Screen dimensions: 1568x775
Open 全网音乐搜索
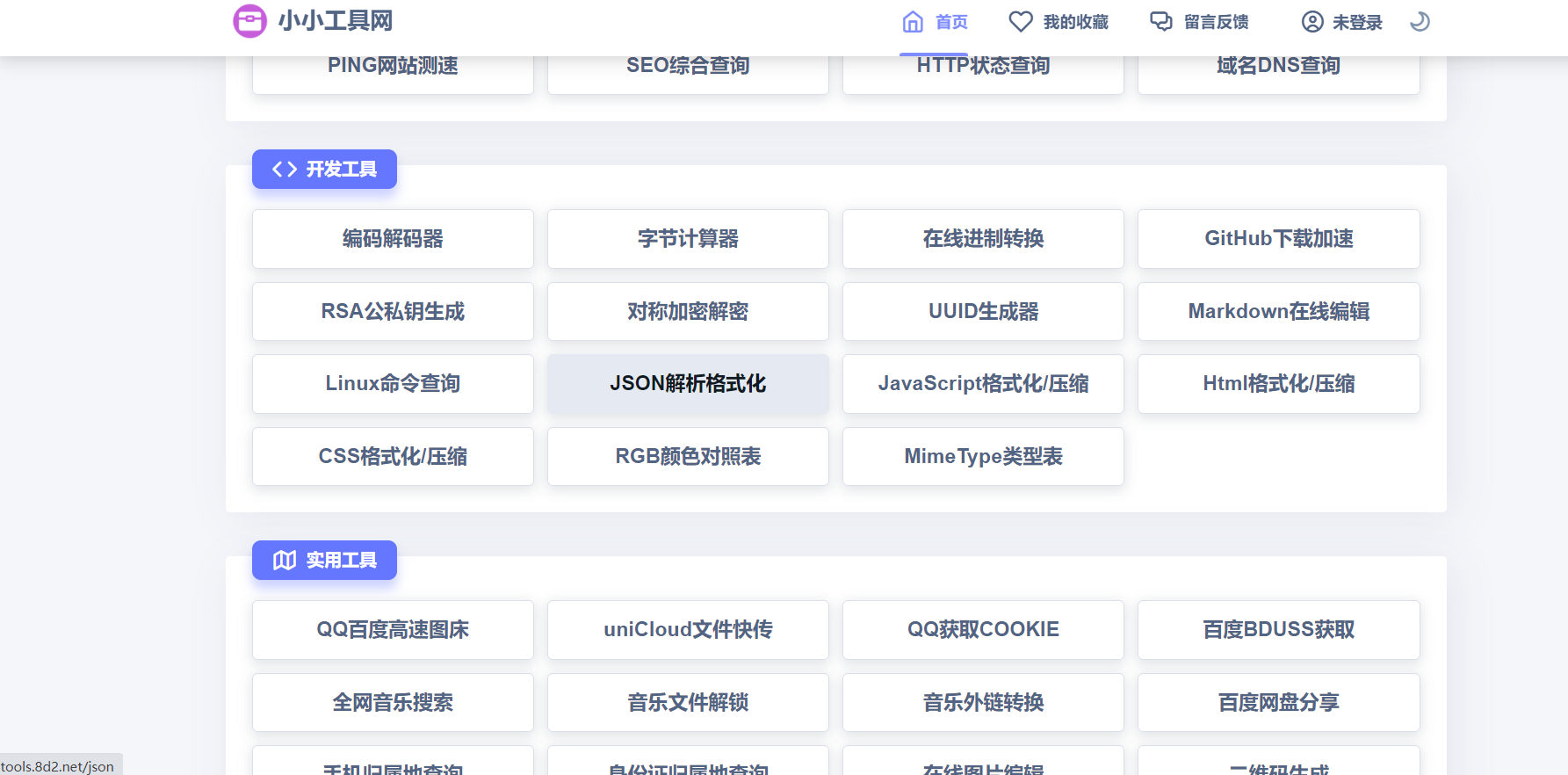pos(393,703)
